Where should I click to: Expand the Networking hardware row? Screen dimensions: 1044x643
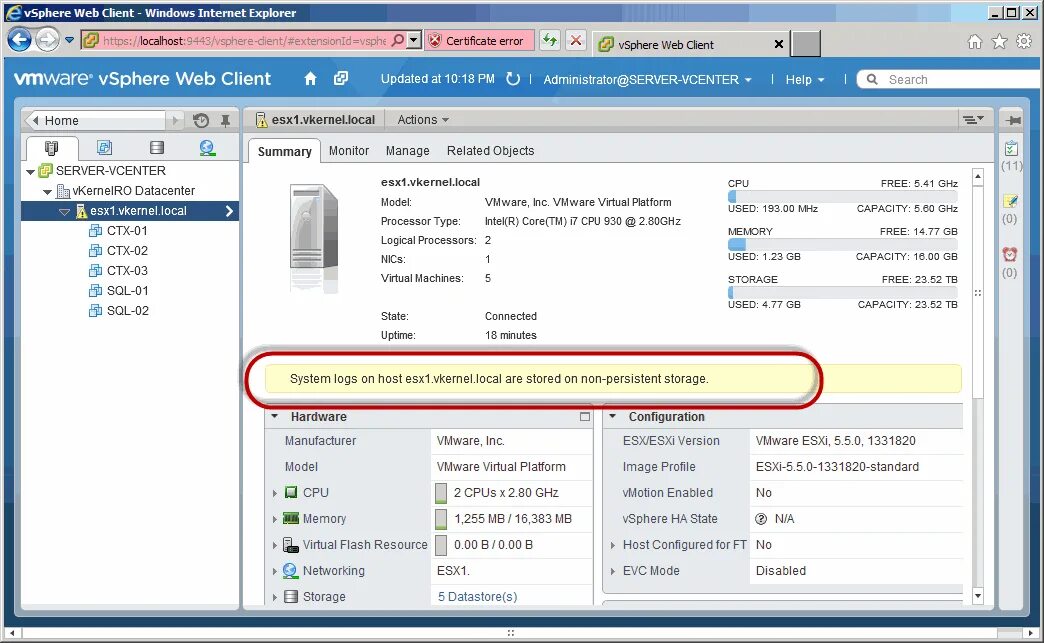tap(274, 571)
